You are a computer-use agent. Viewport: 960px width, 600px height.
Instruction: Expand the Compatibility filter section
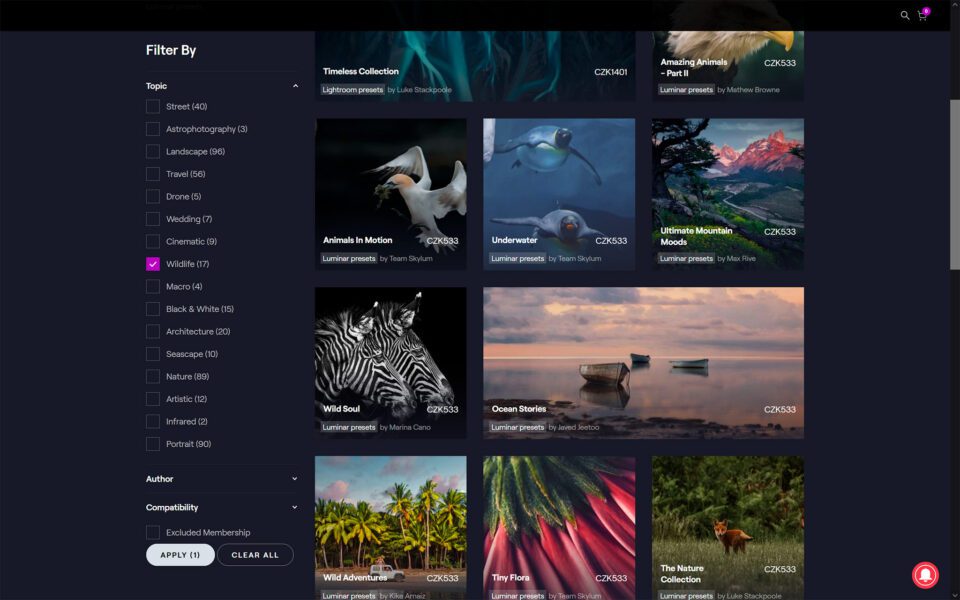coord(222,508)
